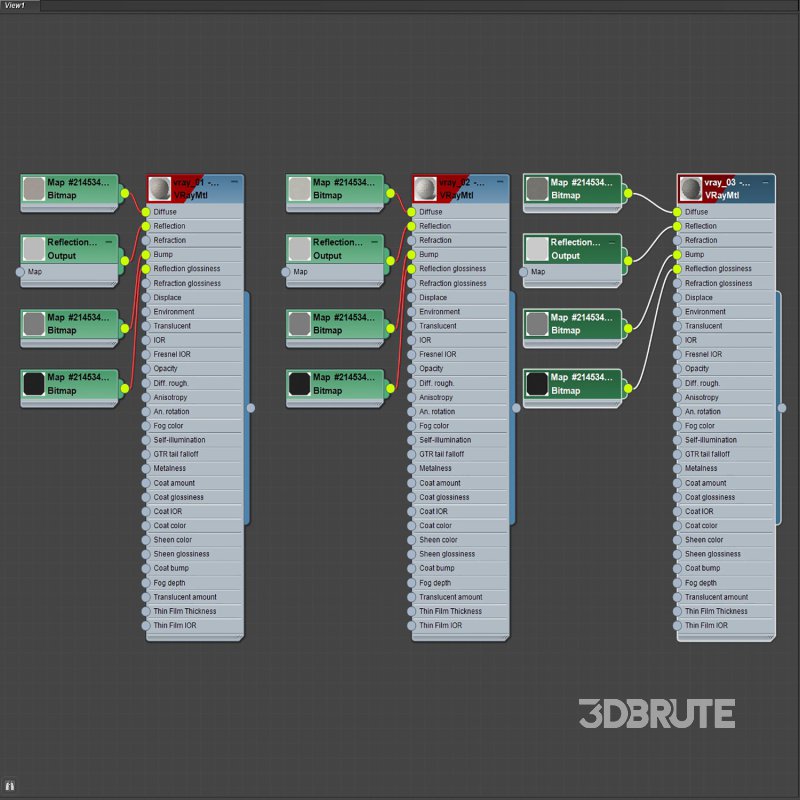Click the vray_03 material sphere preview
Image resolution: width=800 pixels, height=800 pixels.
[x=690, y=188]
